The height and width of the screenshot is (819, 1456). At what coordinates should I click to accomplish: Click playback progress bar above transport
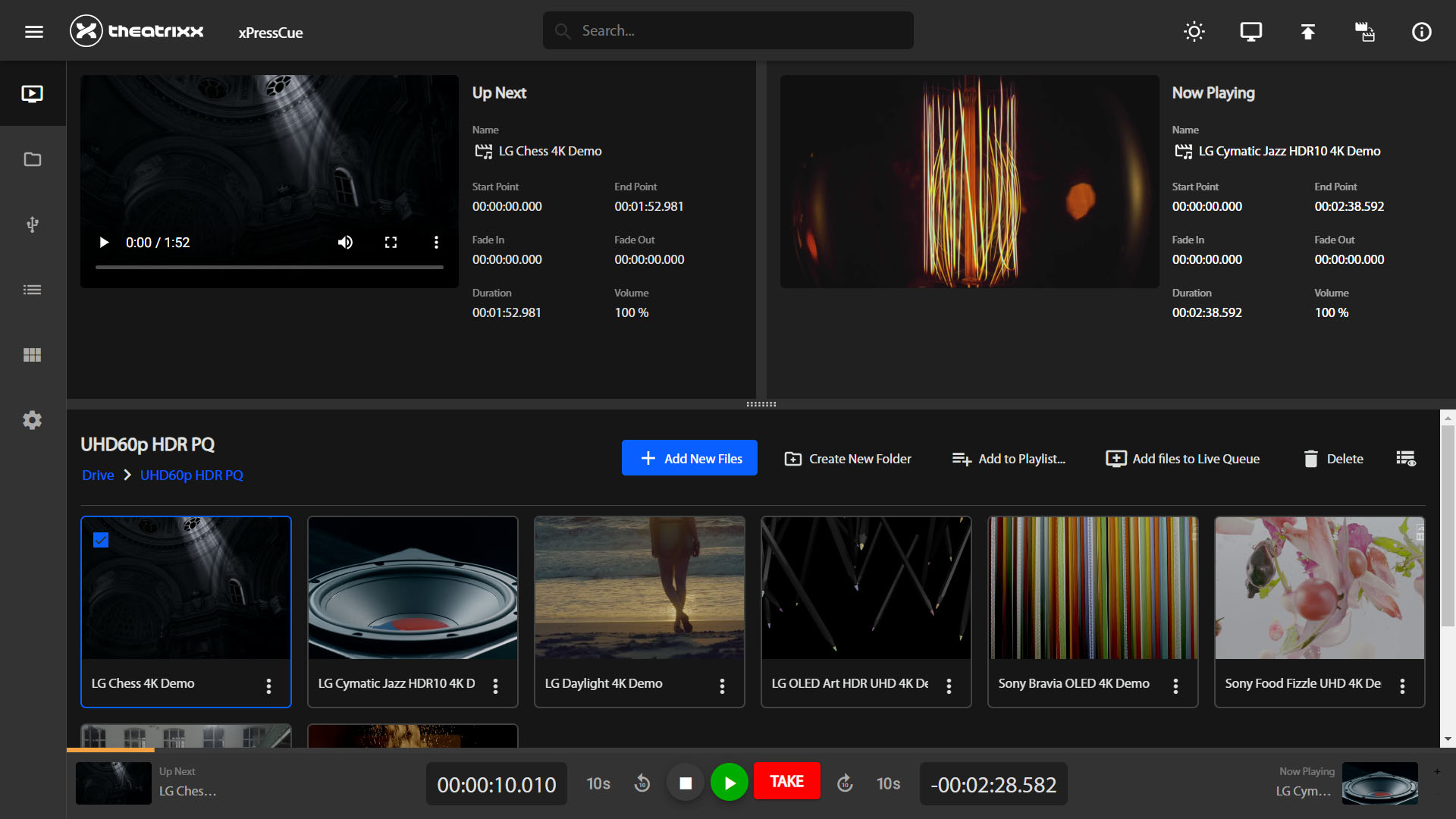coord(761,750)
